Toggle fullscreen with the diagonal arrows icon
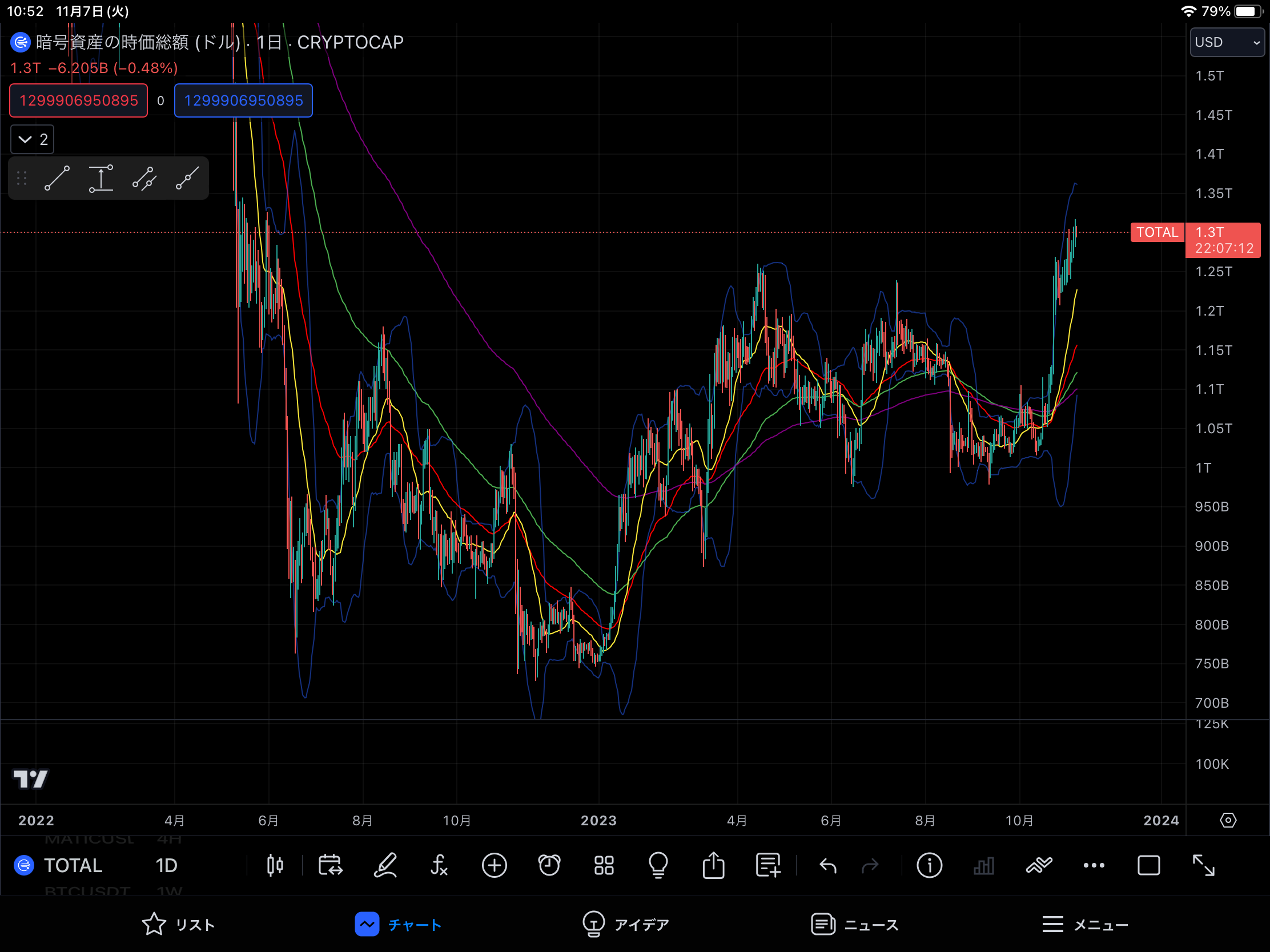Image resolution: width=1270 pixels, height=952 pixels. coord(1203,865)
